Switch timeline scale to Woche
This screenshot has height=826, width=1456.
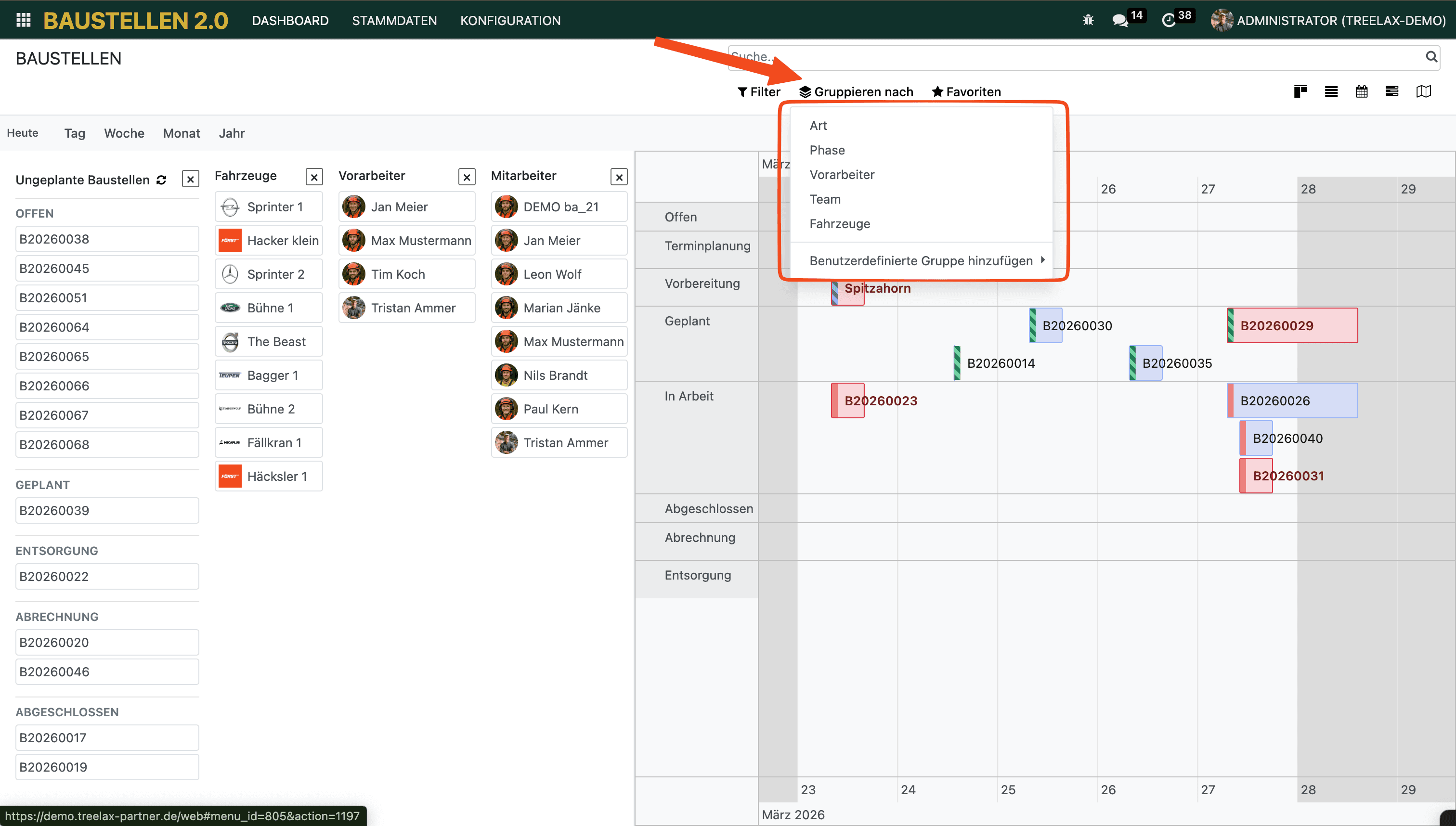(x=124, y=133)
